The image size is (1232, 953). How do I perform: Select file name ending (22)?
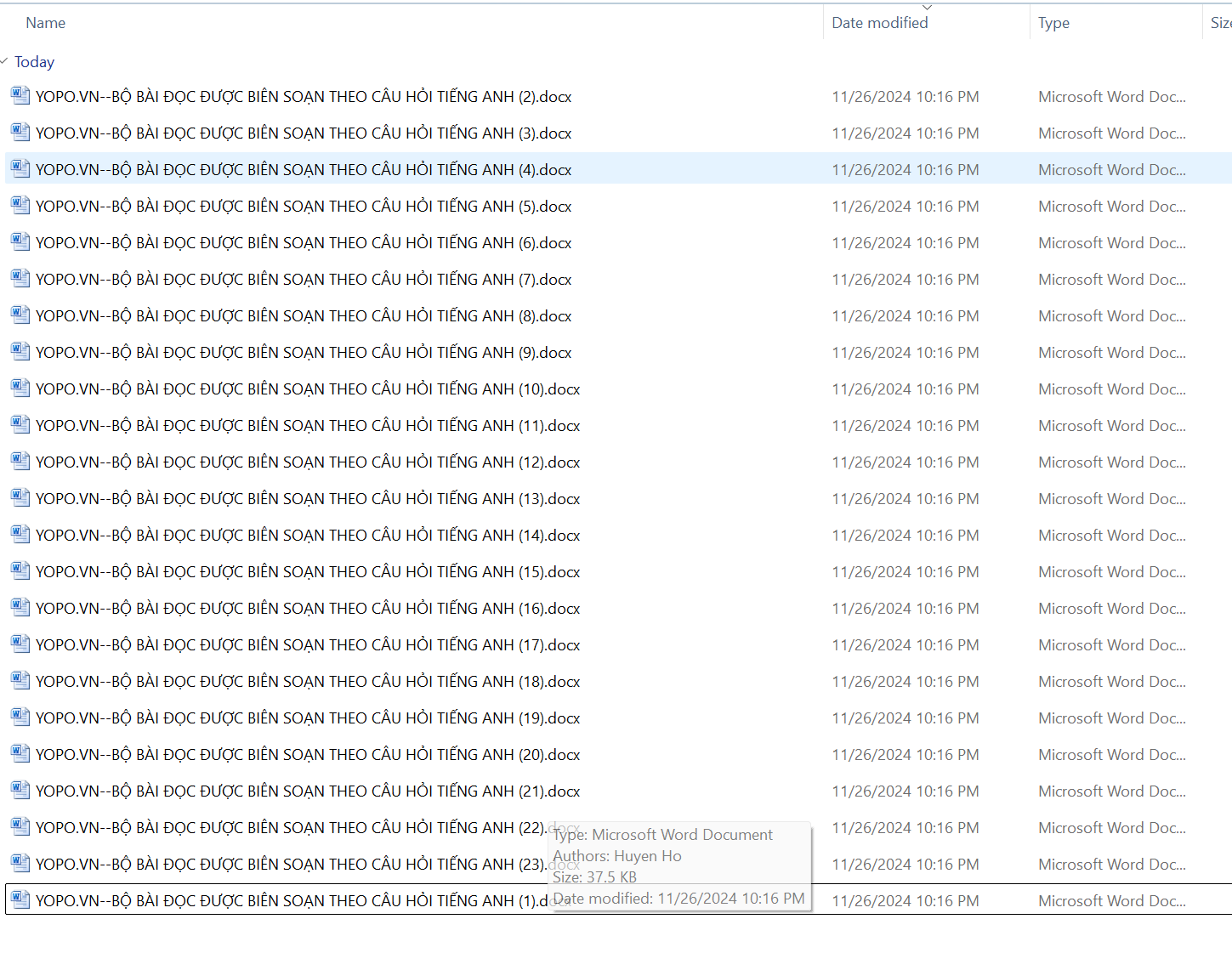(292, 828)
